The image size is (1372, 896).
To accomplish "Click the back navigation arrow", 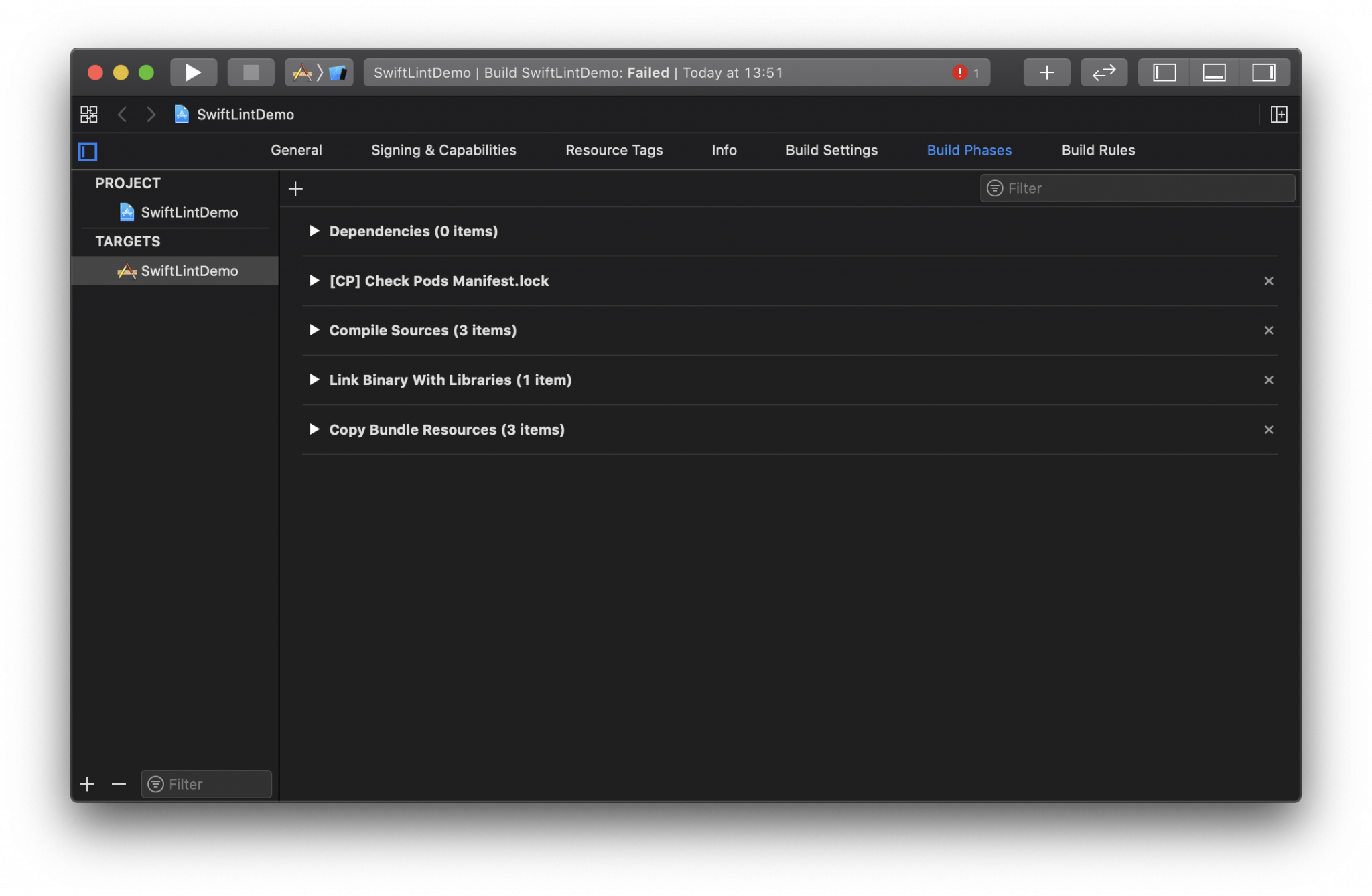I will point(123,114).
